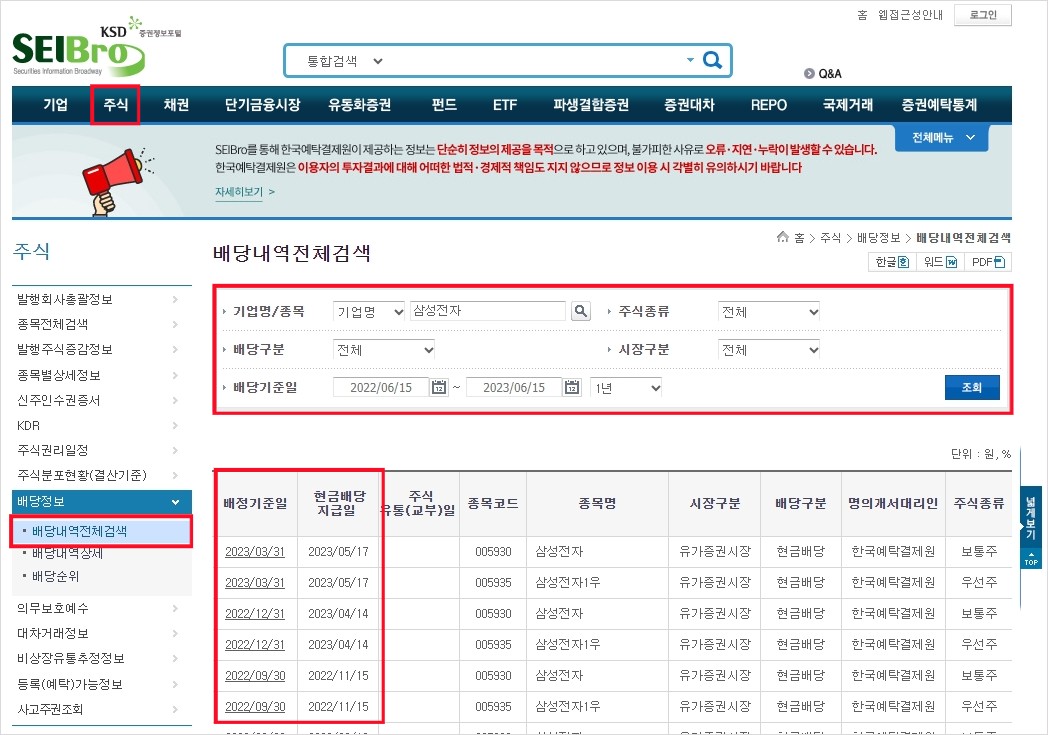Click the 삼성전자 company name input field
This screenshot has height=735, width=1048.
click(x=487, y=310)
